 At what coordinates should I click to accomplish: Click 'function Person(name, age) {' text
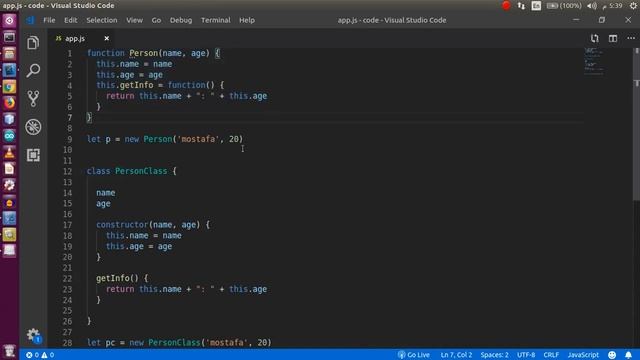pyautogui.click(x=153, y=53)
